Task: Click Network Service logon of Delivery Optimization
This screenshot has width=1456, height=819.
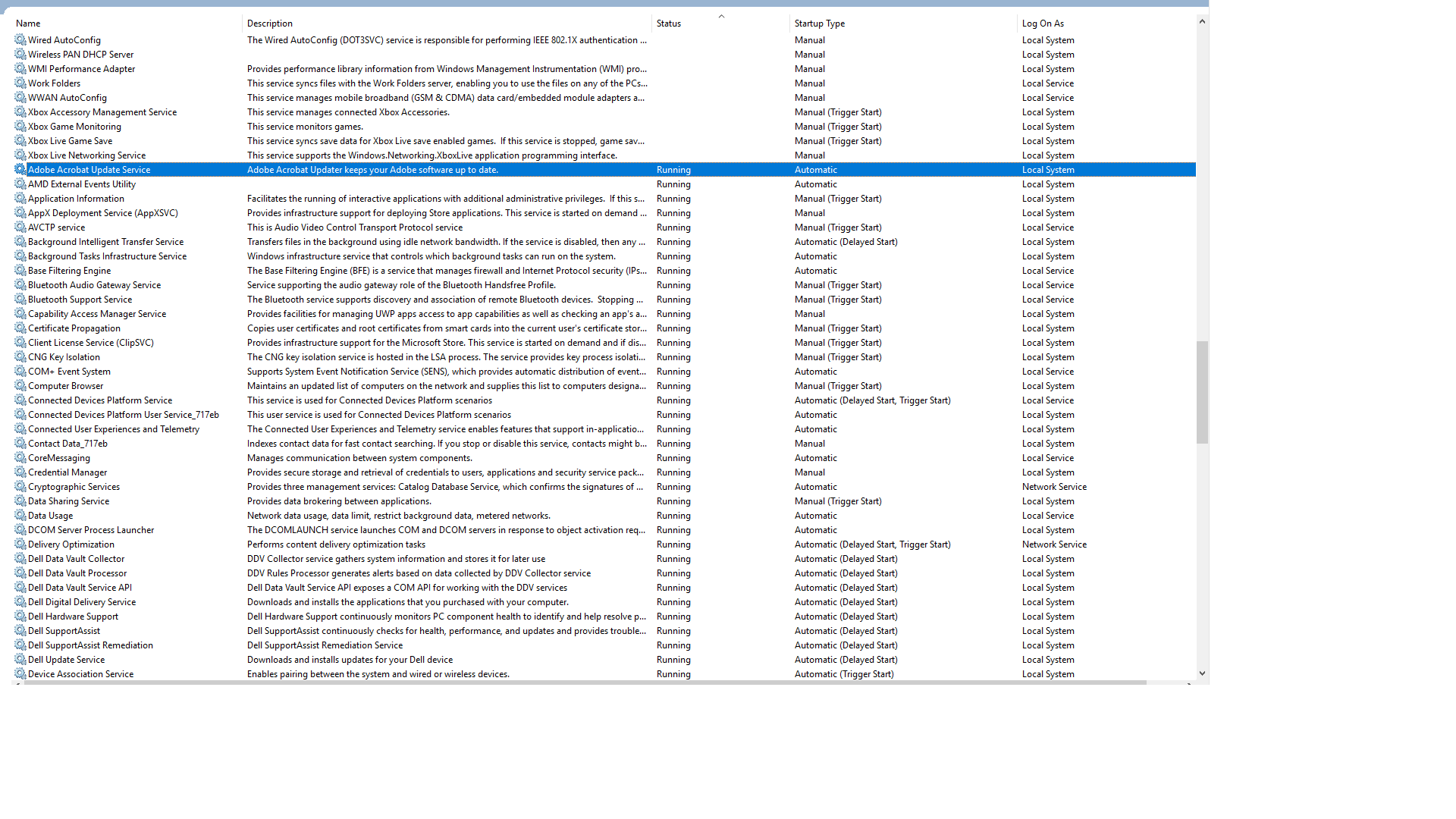Action: point(1054,544)
